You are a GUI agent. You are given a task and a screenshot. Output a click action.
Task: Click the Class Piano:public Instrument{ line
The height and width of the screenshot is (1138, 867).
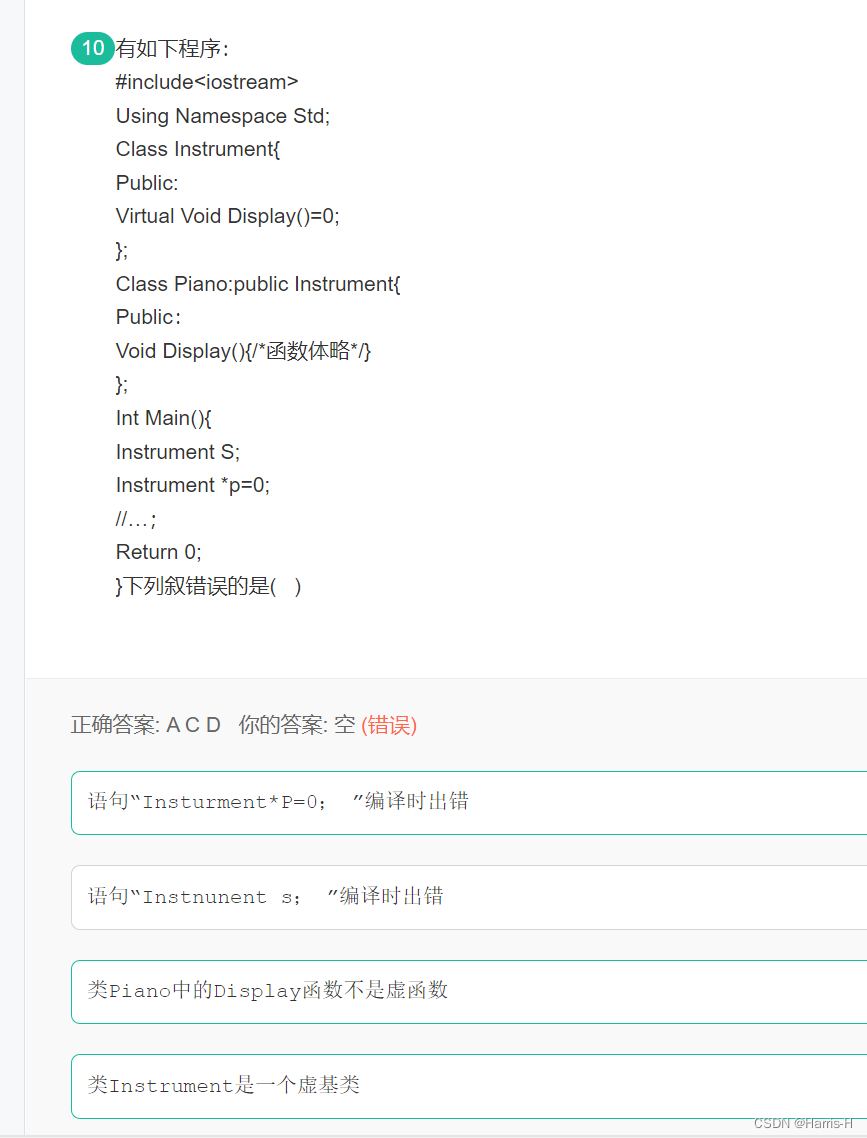point(258,284)
